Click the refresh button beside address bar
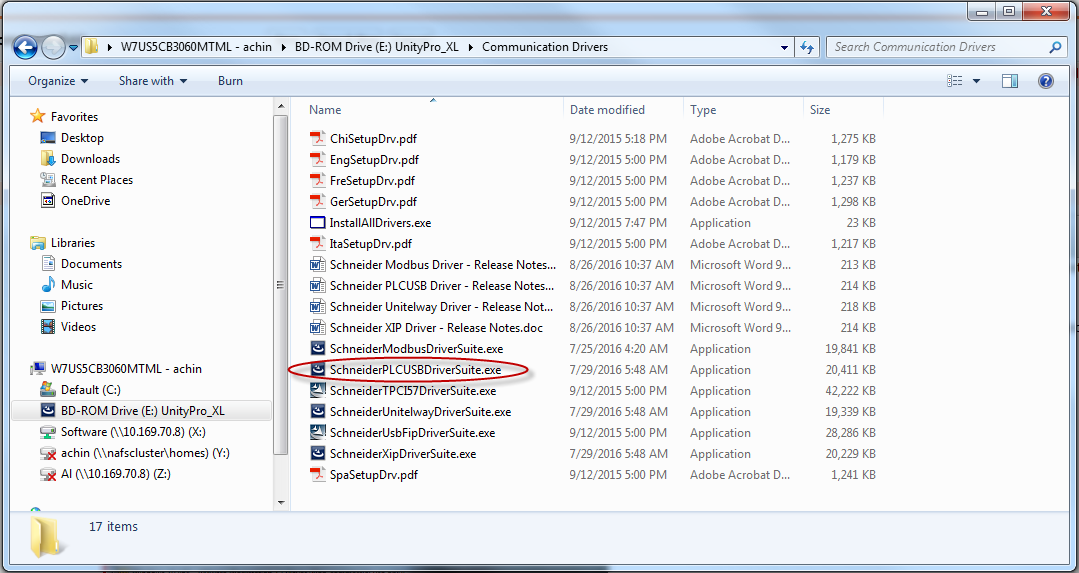Image resolution: width=1079 pixels, height=573 pixels. pos(806,47)
